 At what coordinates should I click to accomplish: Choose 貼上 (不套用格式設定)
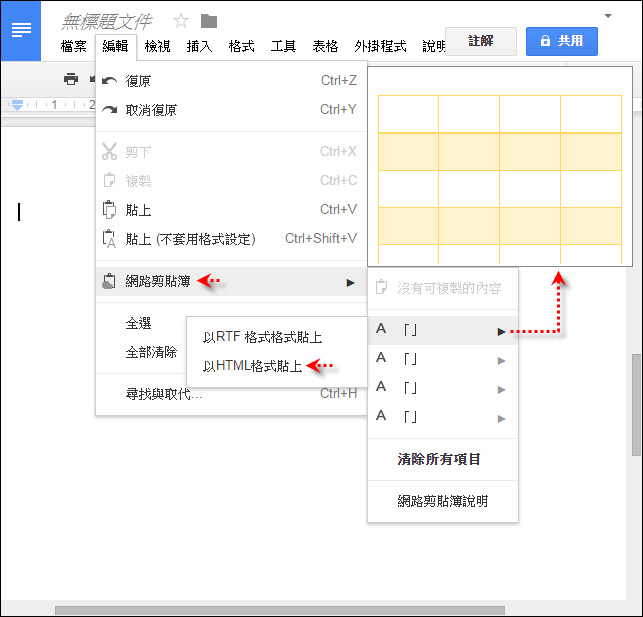tap(231, 239)
